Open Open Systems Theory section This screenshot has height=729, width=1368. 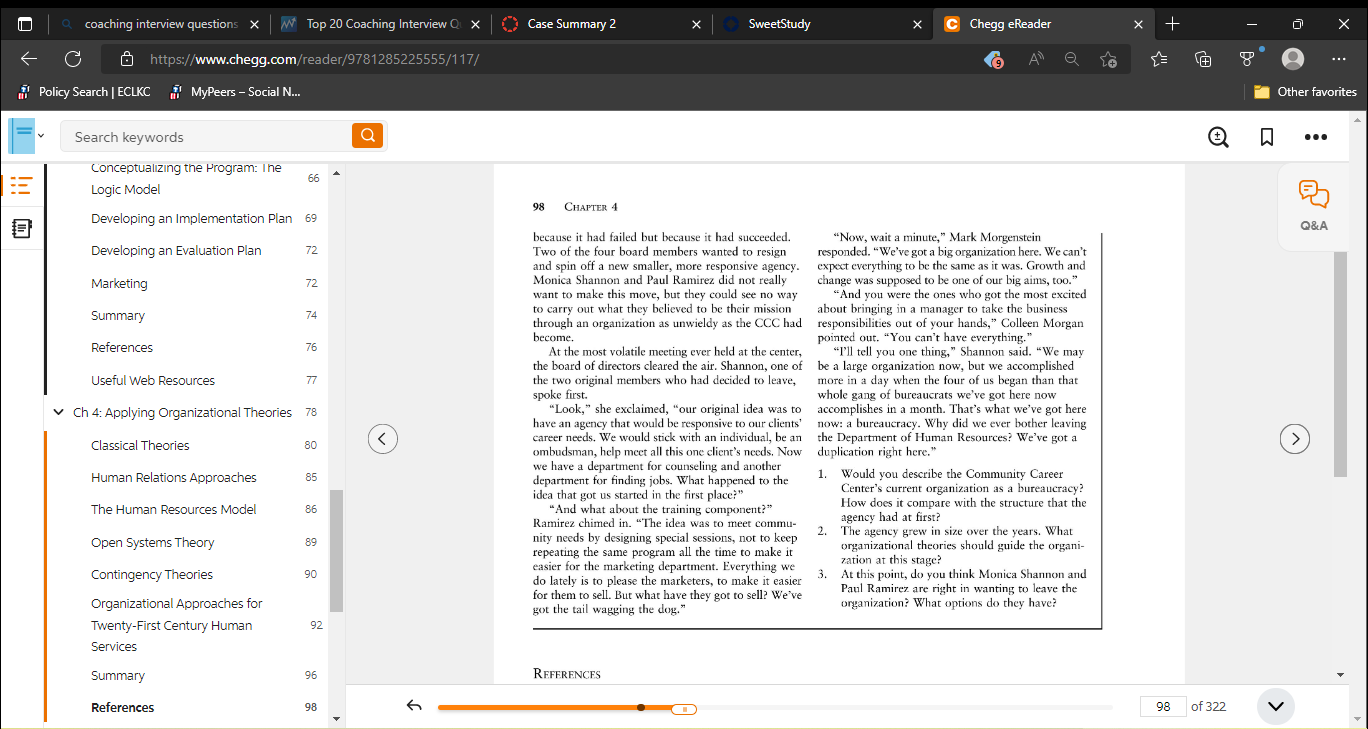click(153, 542)
